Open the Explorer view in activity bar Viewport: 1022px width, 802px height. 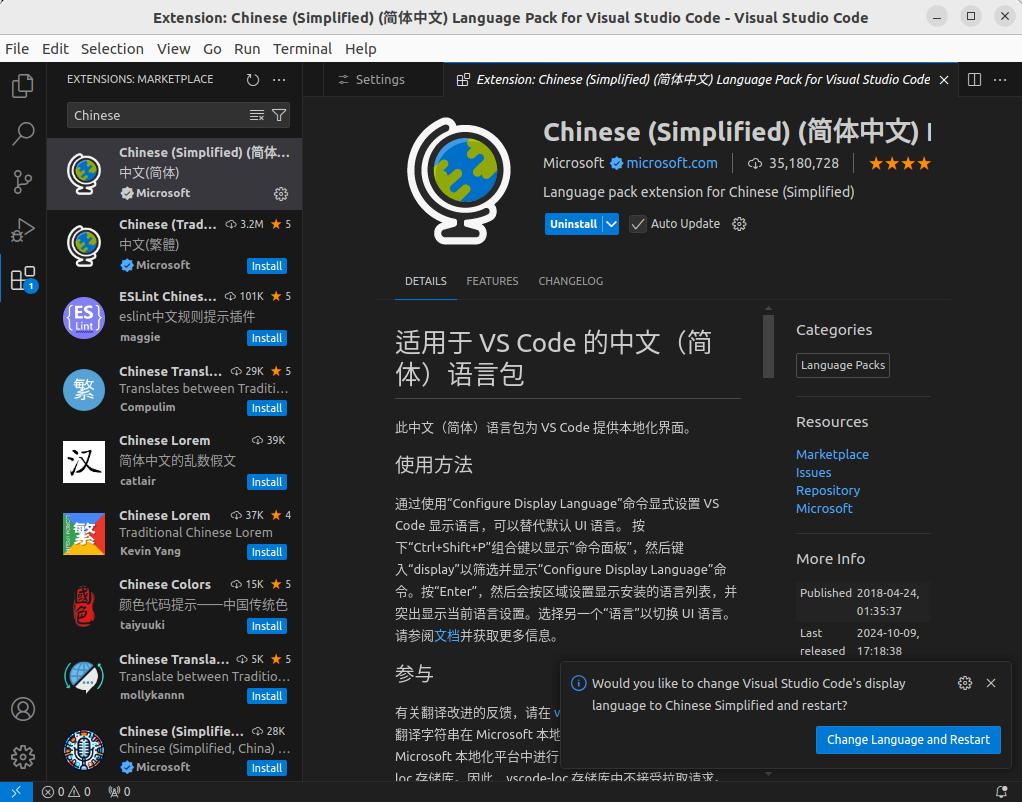pyautogui.click(x=23, y=85)
